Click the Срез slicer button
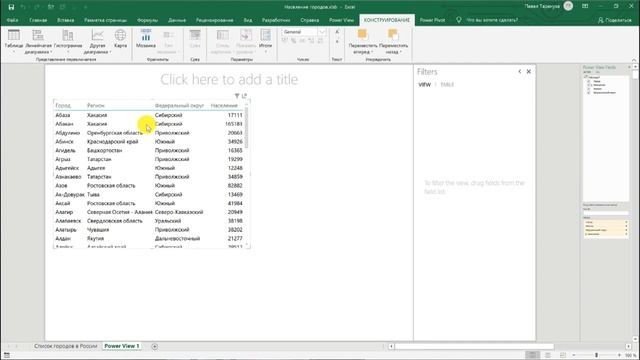 pos(195,39)
